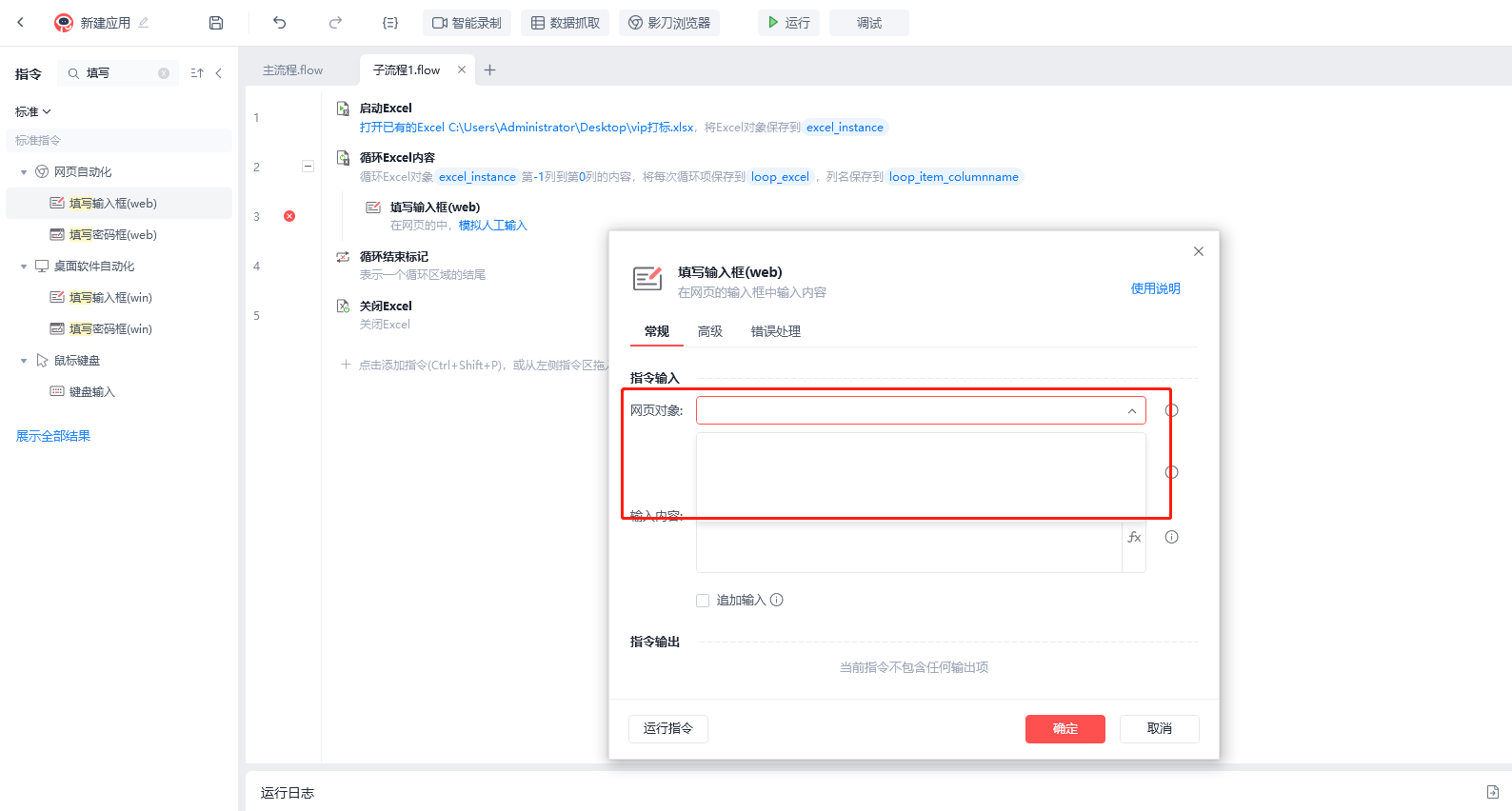Show the info tooltip beside 追加输入
The height and width of the screenshot is (811, 1512).
777,600
